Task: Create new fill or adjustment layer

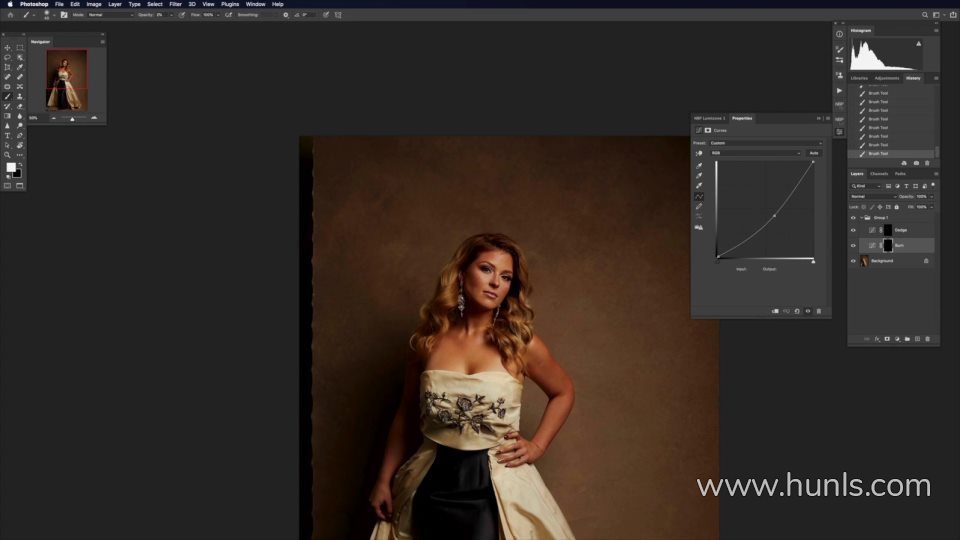Action: (x=898, y=339)
